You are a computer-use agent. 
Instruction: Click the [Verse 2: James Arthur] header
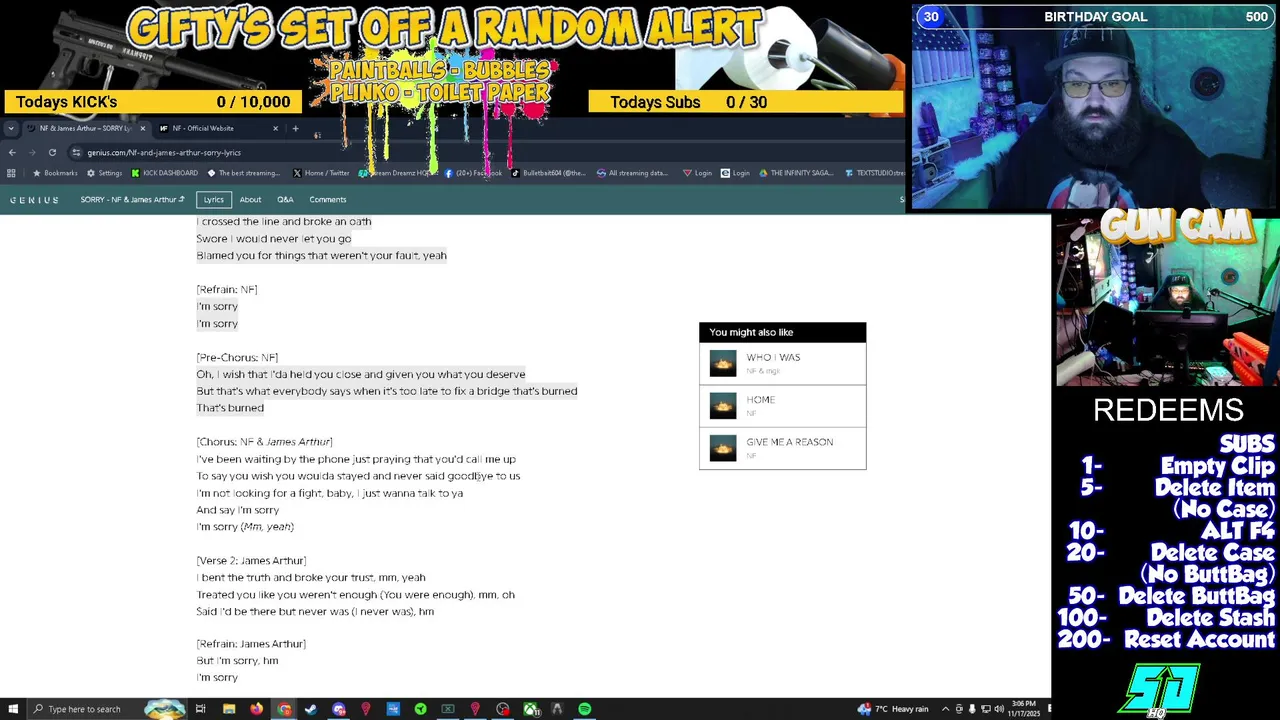251,560
